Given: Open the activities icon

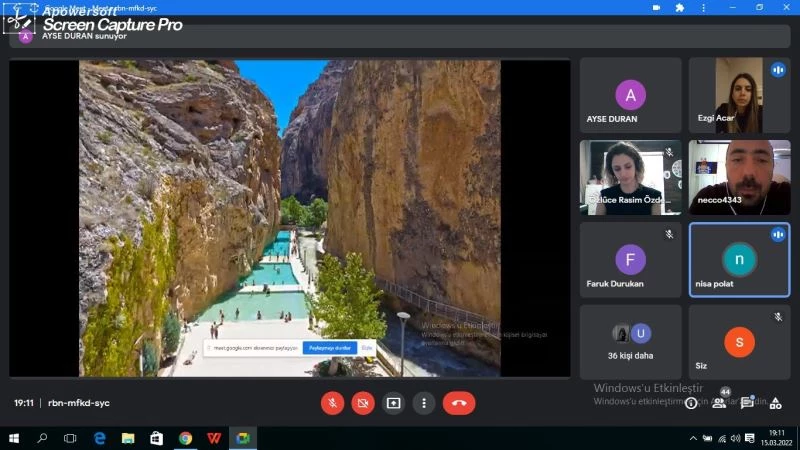Looking at the screenshot, I should coord(775,403).
